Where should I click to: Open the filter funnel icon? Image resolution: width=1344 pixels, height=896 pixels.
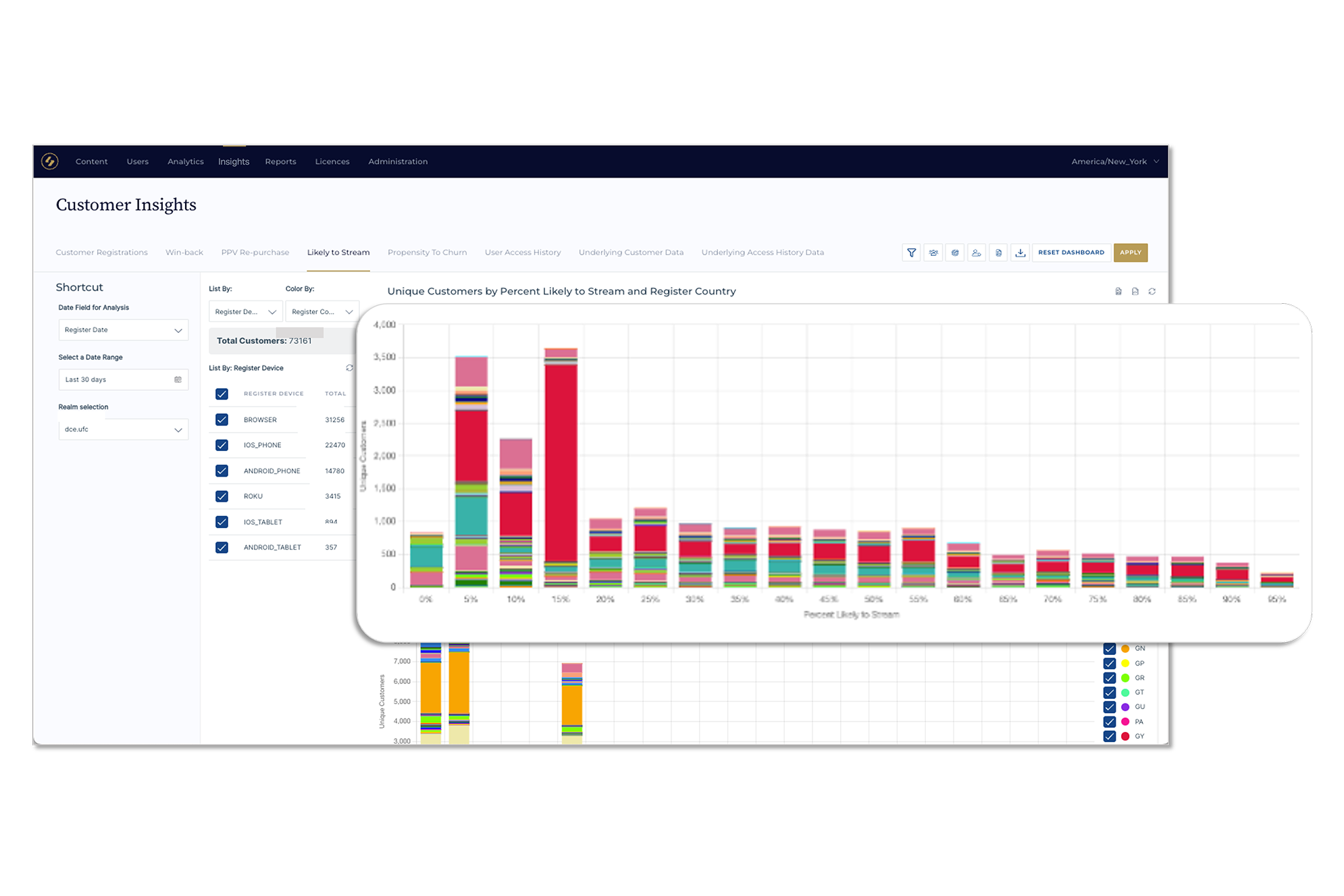pos(911,253)
